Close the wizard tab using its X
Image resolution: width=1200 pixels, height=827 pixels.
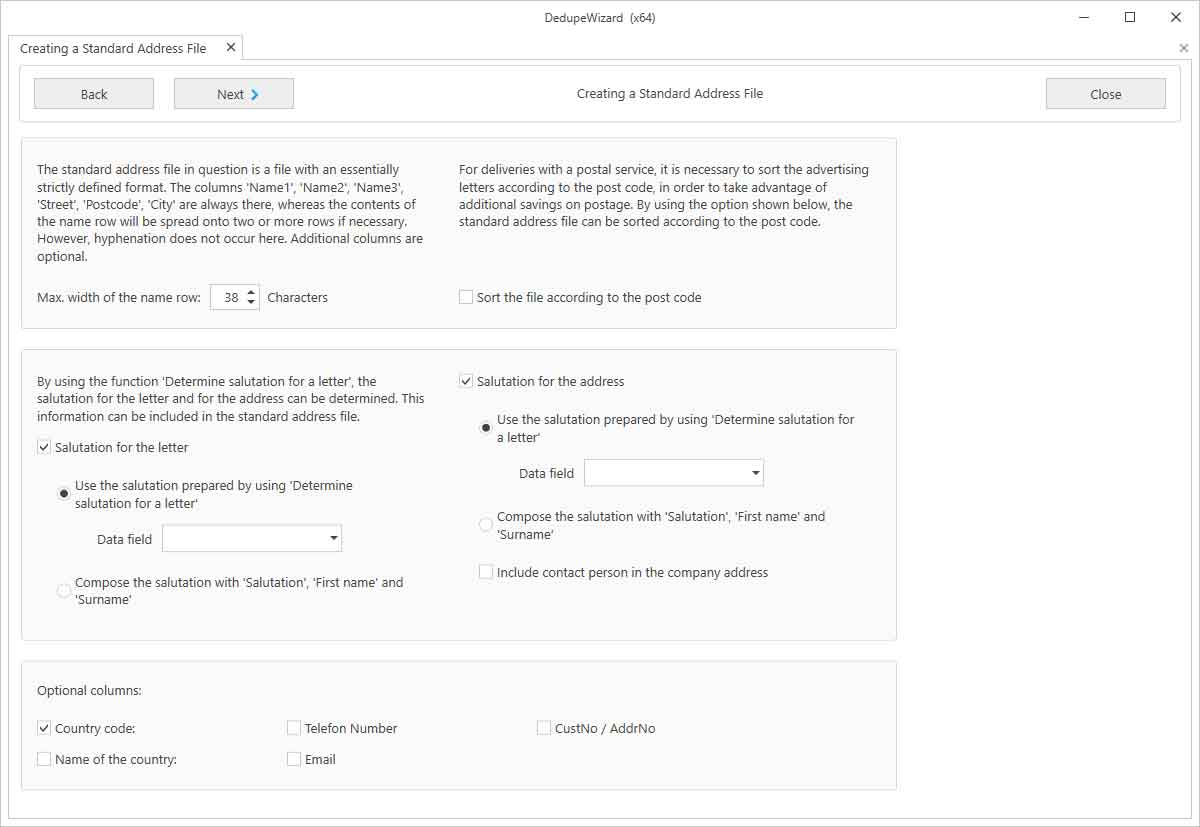coord(229,46)
